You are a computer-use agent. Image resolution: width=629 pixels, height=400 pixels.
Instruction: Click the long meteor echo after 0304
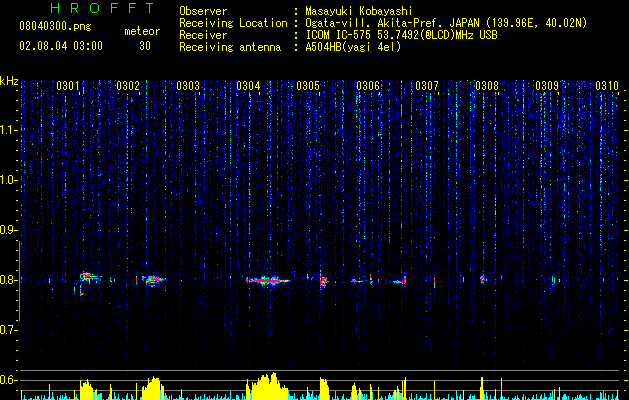click(x=268, y=280)
